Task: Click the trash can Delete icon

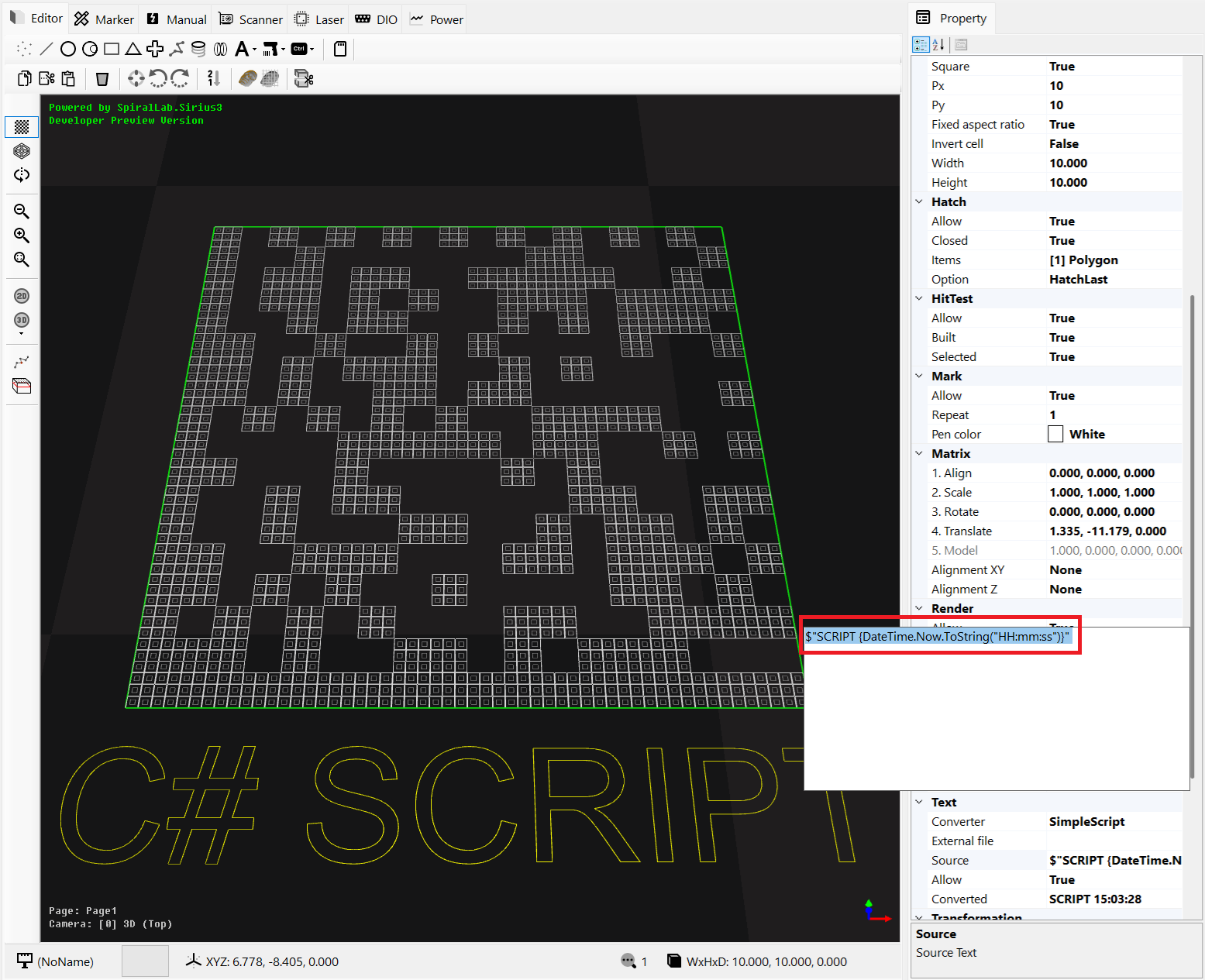Action: pos(102,78)
